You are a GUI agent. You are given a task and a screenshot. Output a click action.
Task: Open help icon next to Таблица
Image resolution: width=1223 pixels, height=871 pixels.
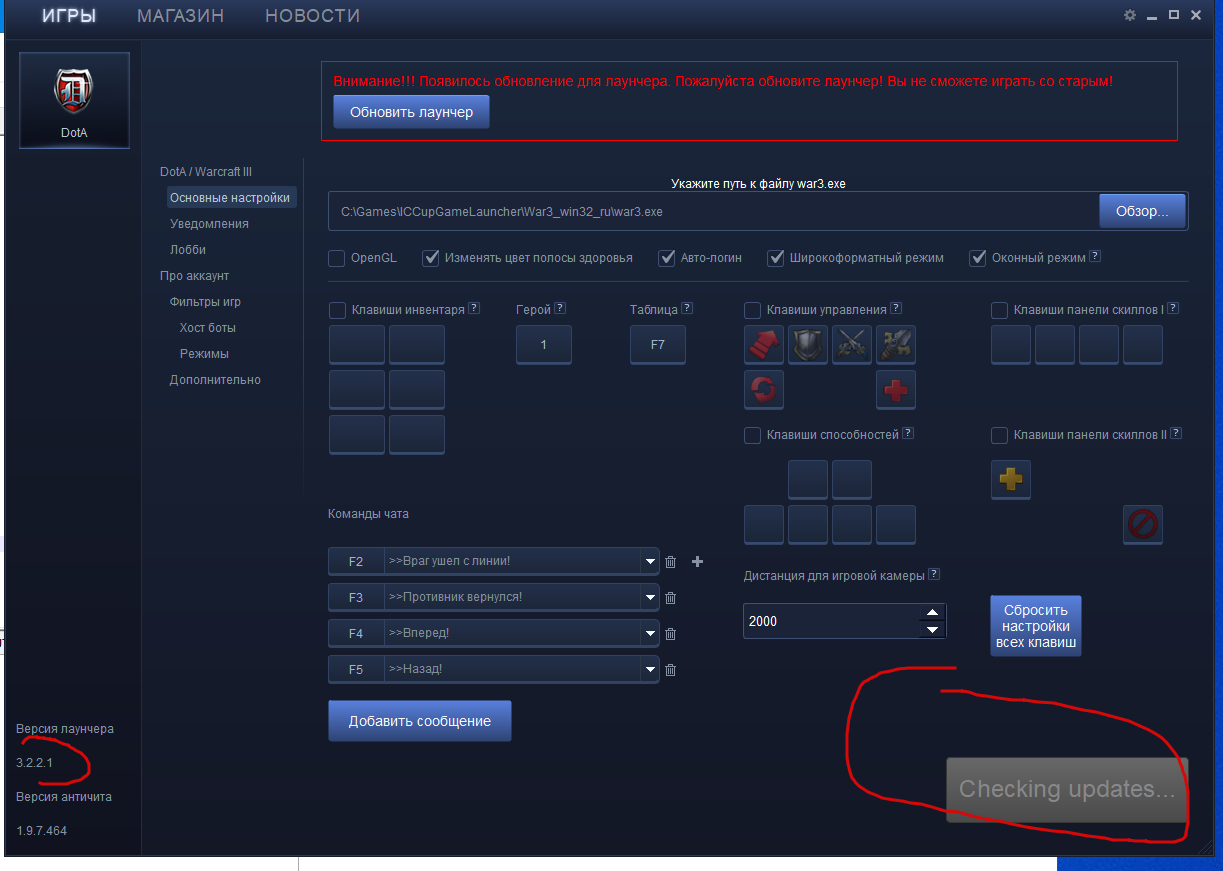click(687, 308)
